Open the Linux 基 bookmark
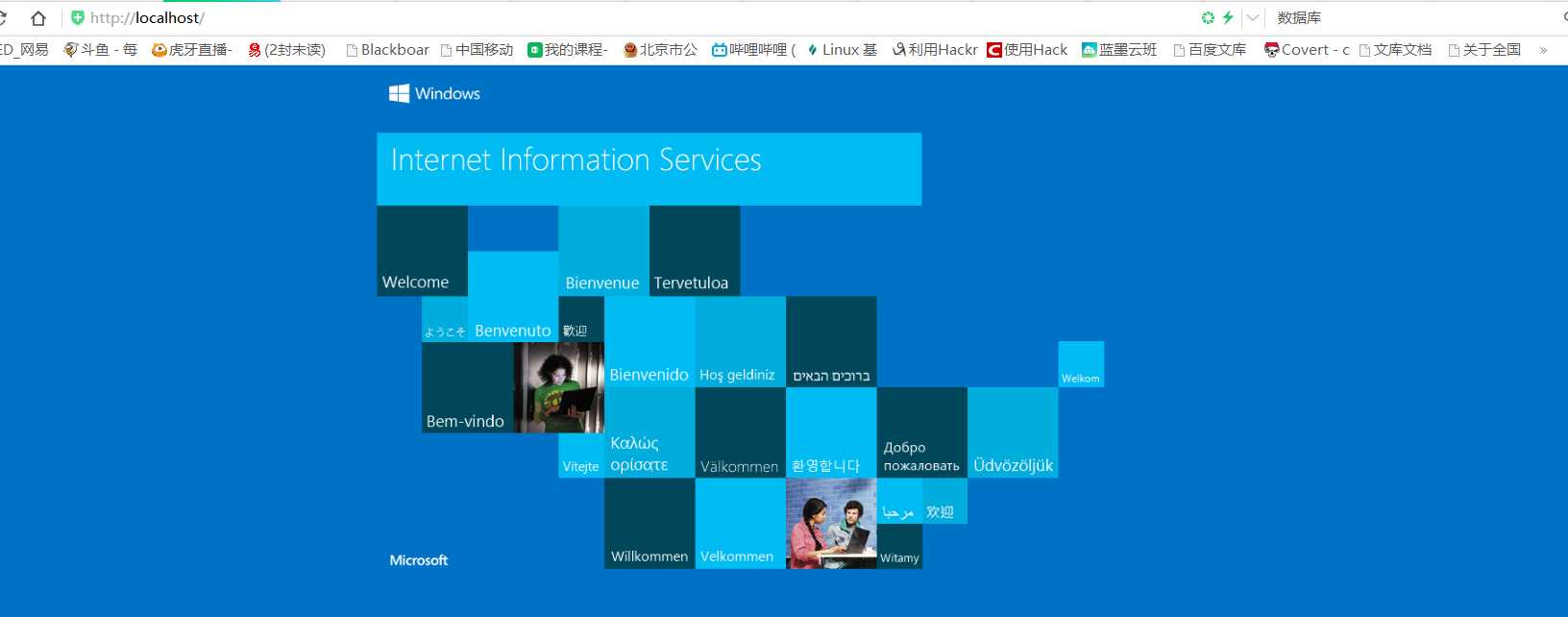 842,50
